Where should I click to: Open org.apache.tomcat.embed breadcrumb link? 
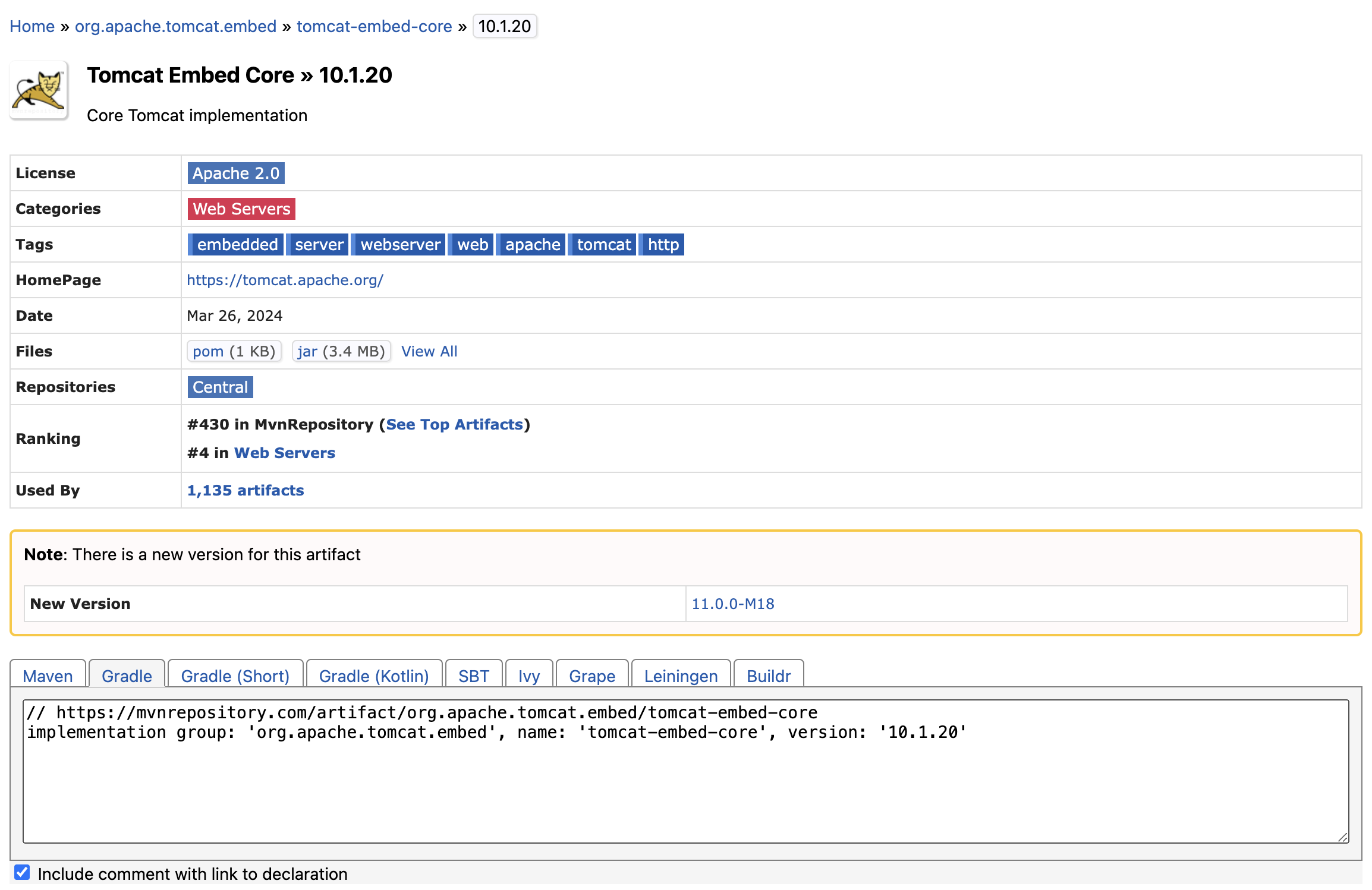pos(175,26)
